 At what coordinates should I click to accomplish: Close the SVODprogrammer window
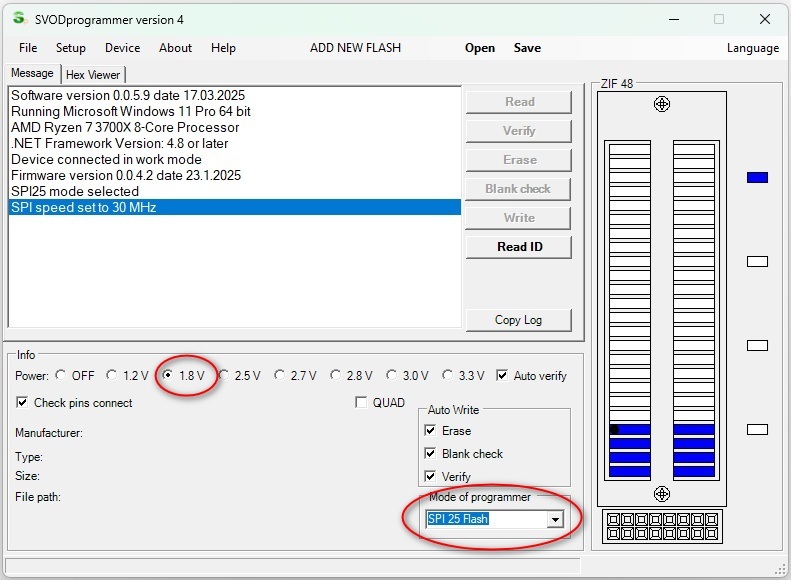(x=764, y=19)
